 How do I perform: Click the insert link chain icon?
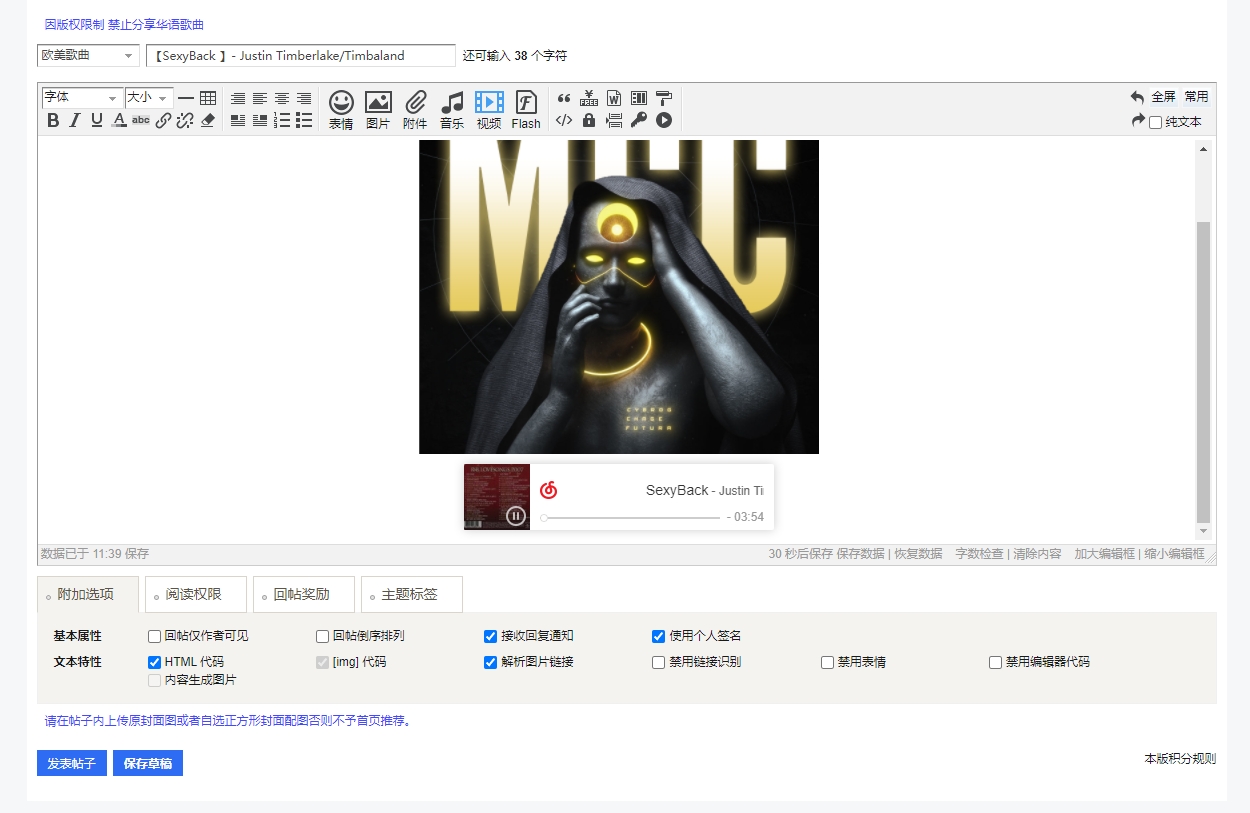click(x=163, y=120)
